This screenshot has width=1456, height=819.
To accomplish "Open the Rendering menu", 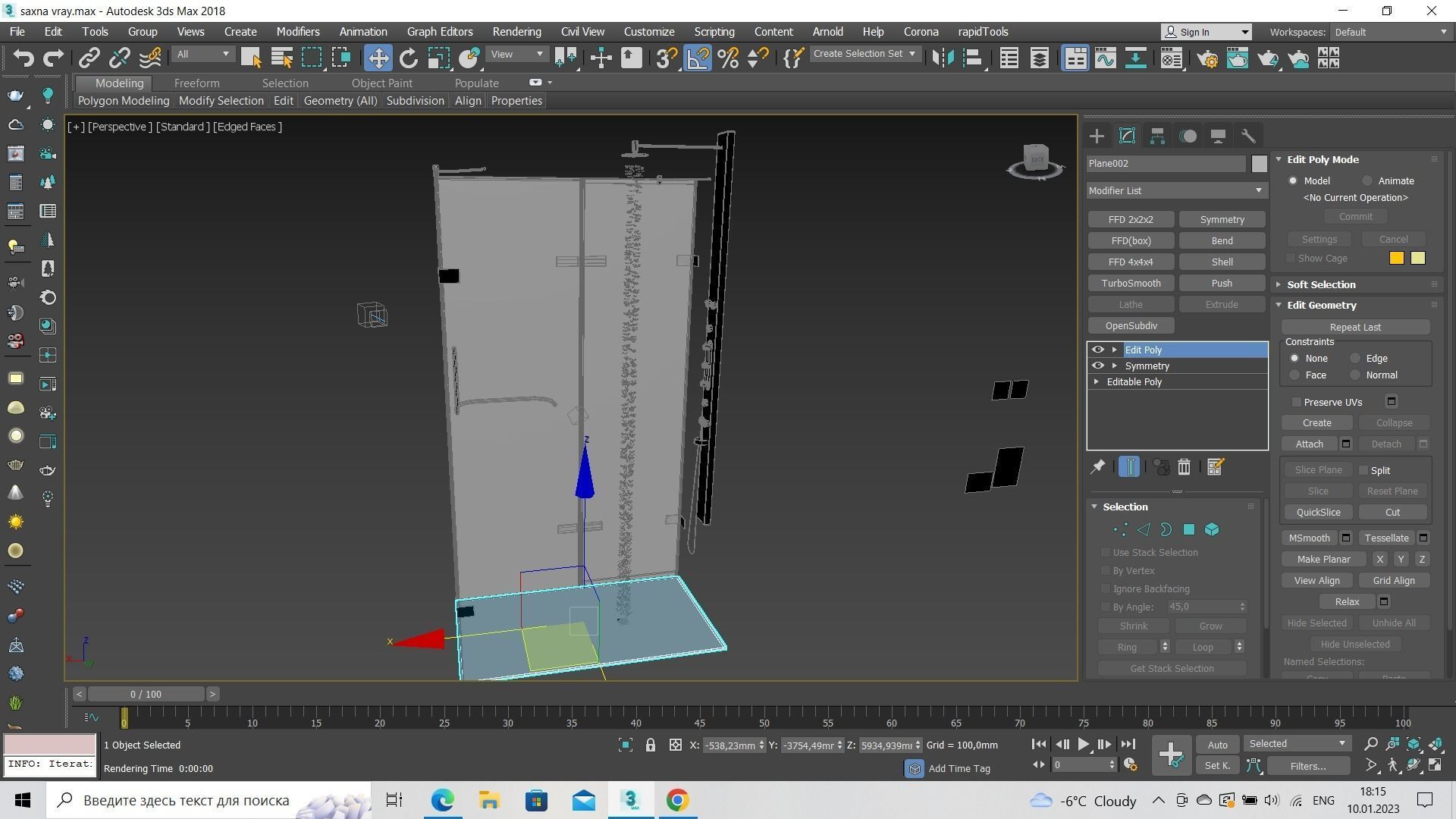I will [x=516, y=32].
